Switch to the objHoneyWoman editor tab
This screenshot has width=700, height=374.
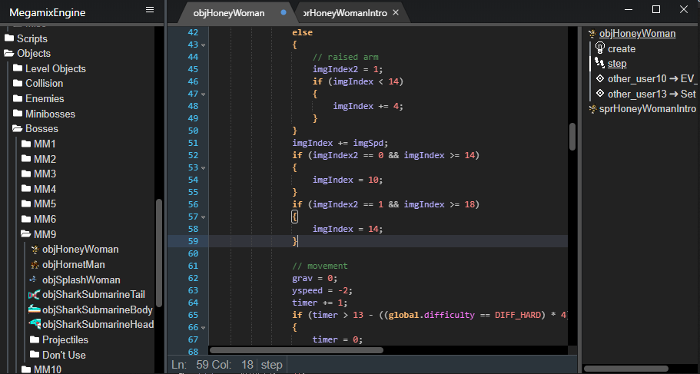click(x=229, y=13)
